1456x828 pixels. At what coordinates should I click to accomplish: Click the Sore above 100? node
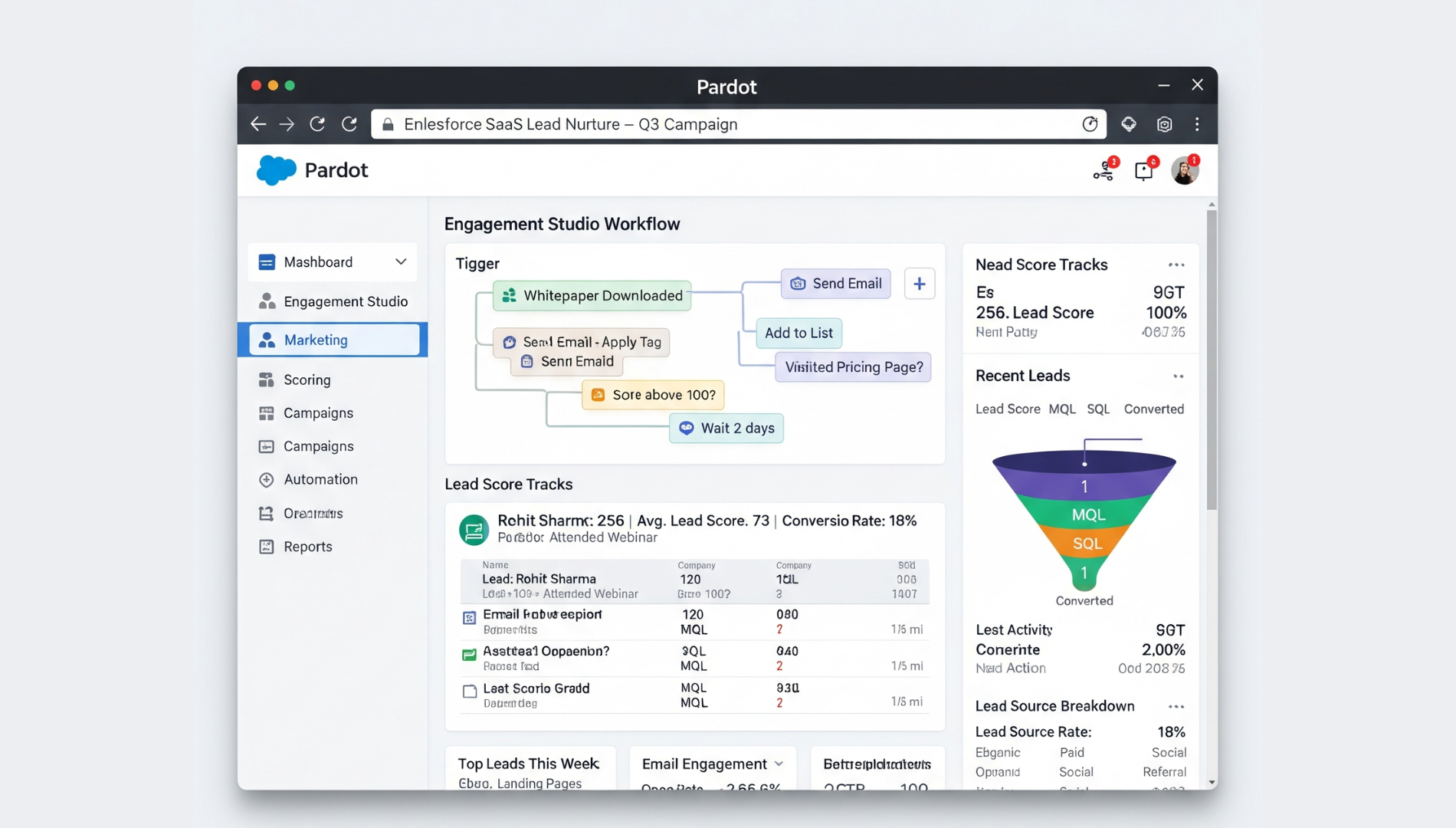[653, 395]
